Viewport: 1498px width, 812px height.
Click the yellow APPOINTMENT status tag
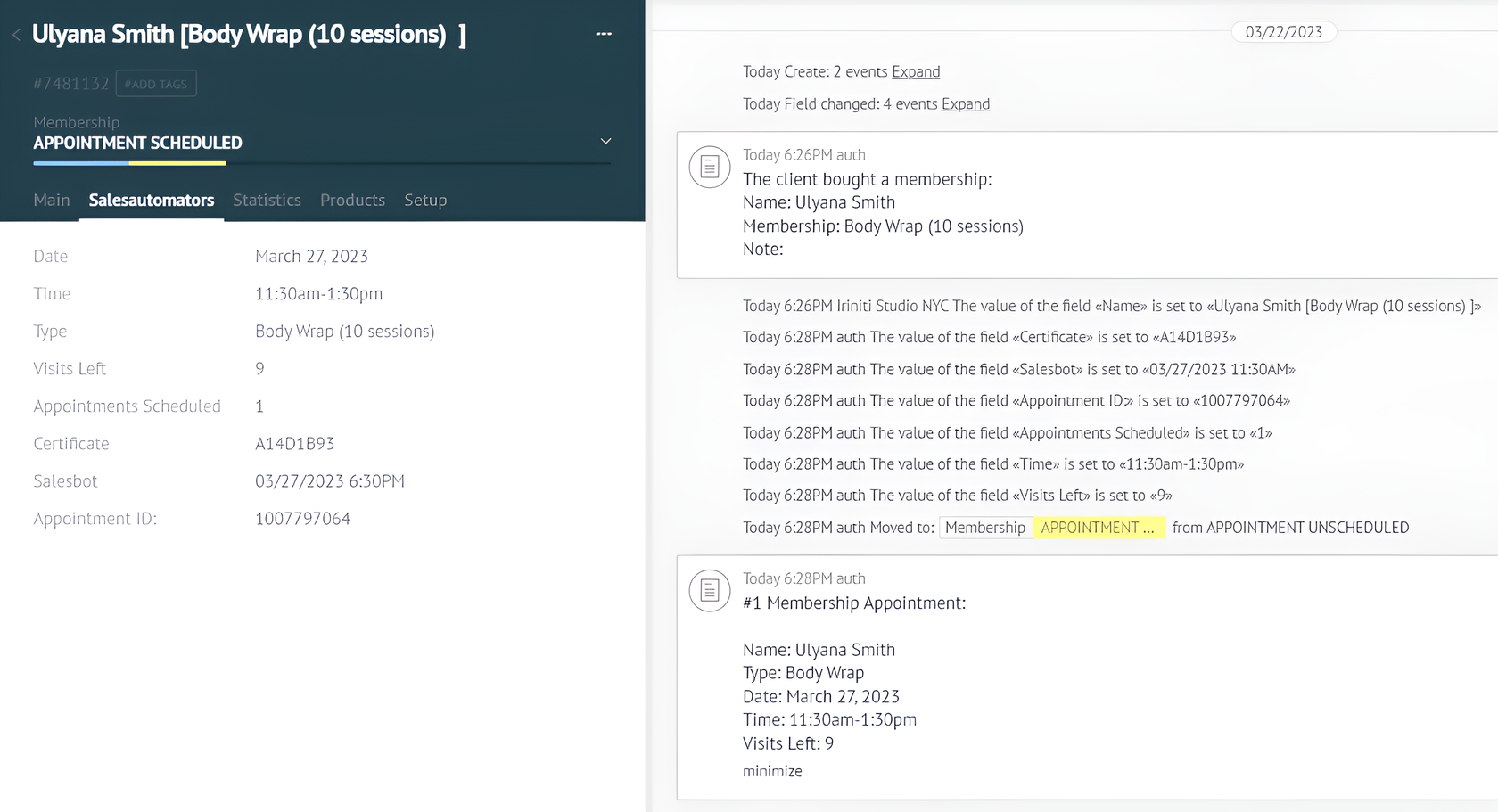pyautogui.click(x=1099, y=528)
